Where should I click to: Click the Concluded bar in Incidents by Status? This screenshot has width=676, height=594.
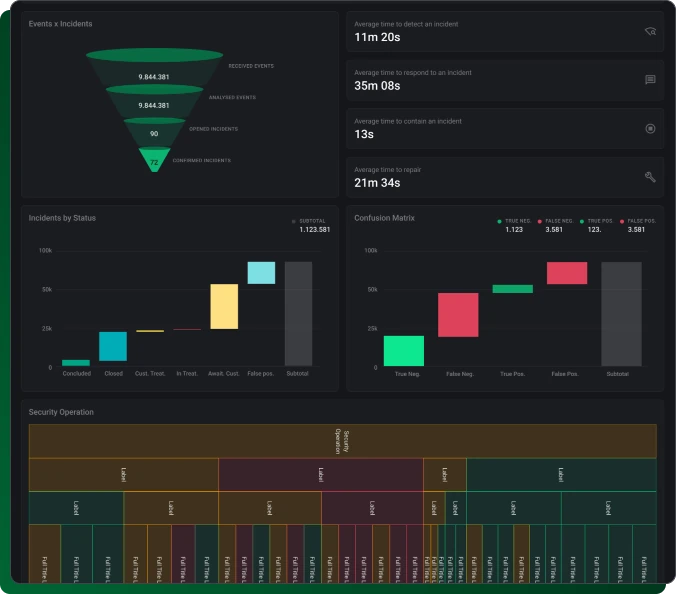click(76, 363)
